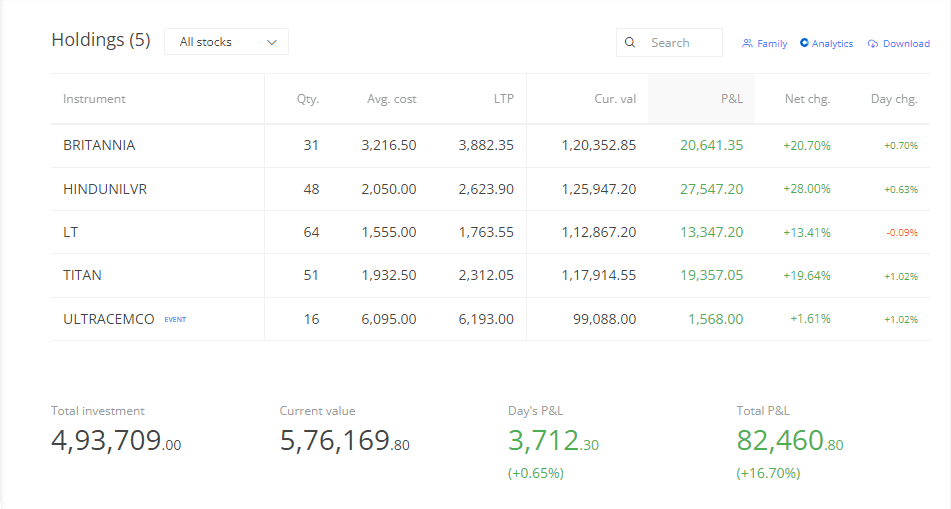951x509 pixels.
Task: Click ULTRACEMCO average cost 6,095.00
Action: (389, 319)
